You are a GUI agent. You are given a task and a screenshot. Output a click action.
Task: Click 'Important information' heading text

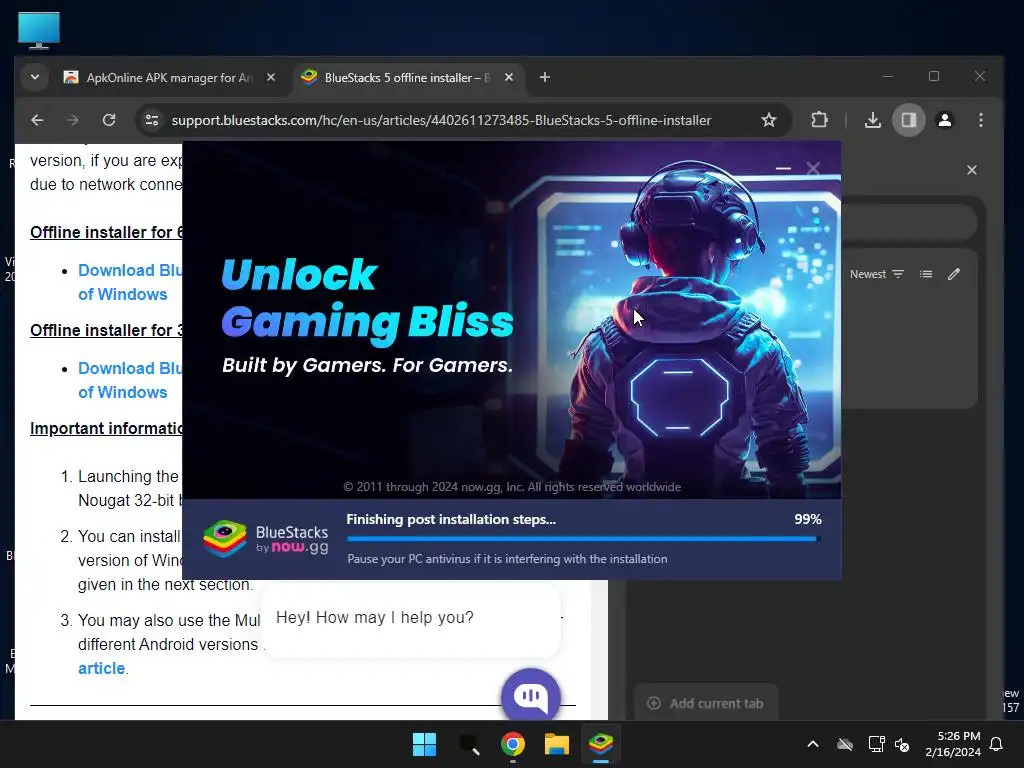(x=106, y=428)
